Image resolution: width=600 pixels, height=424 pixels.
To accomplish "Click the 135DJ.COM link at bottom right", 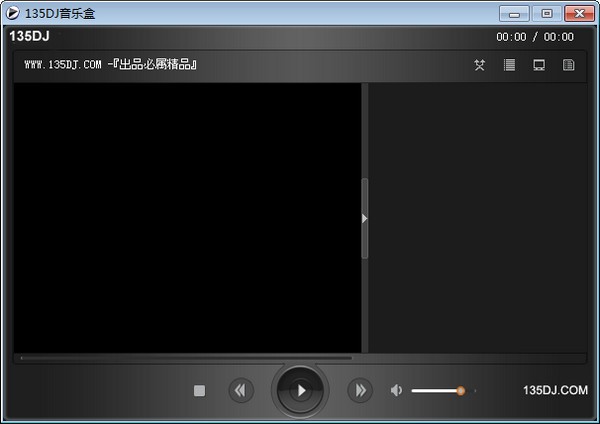I will [x=555, y=390].
